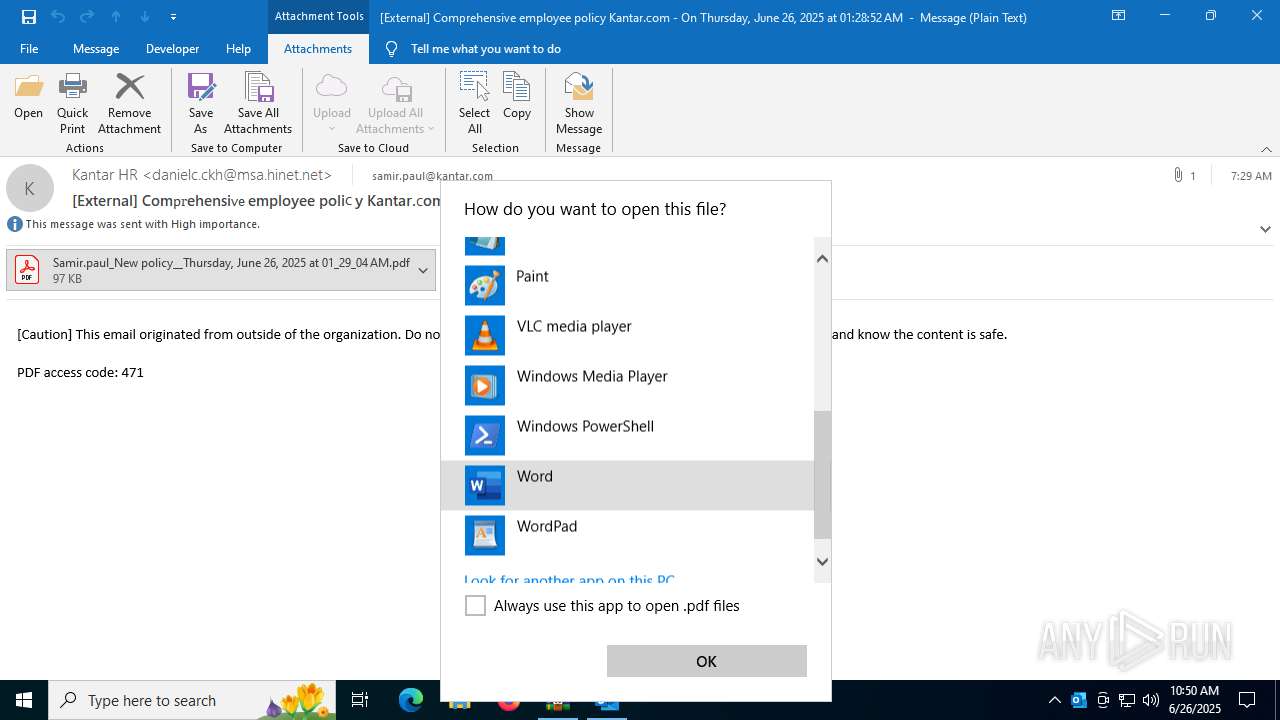Image resolution: width=1280 pixels, height=720 pixels.
Task: Click the Kantar HR sender avatar
Action: (30, 188)
